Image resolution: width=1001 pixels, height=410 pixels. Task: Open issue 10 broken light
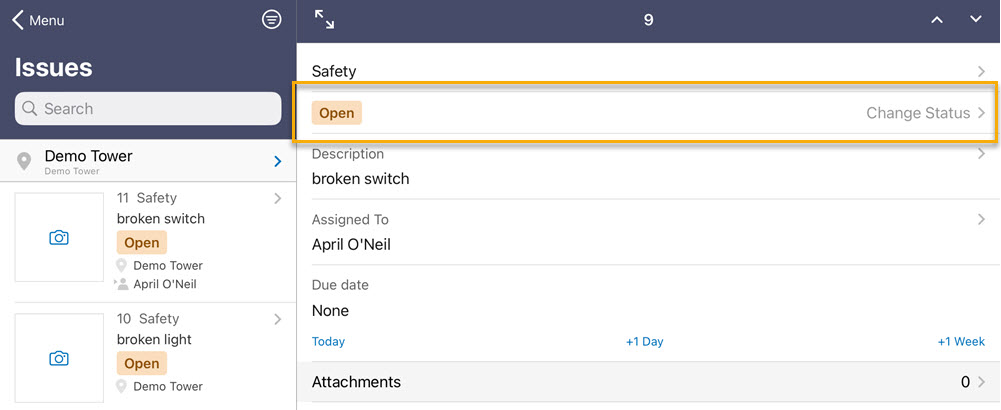point(148,357)
